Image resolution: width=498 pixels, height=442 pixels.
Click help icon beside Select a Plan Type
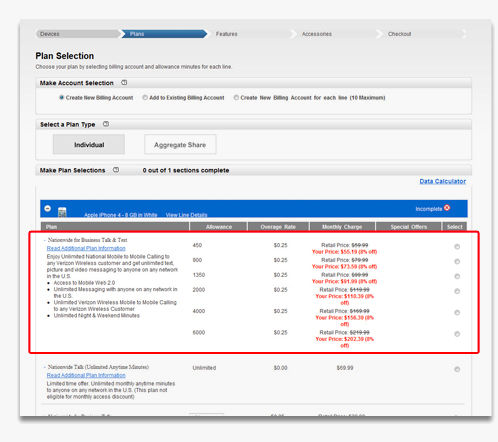106,124
